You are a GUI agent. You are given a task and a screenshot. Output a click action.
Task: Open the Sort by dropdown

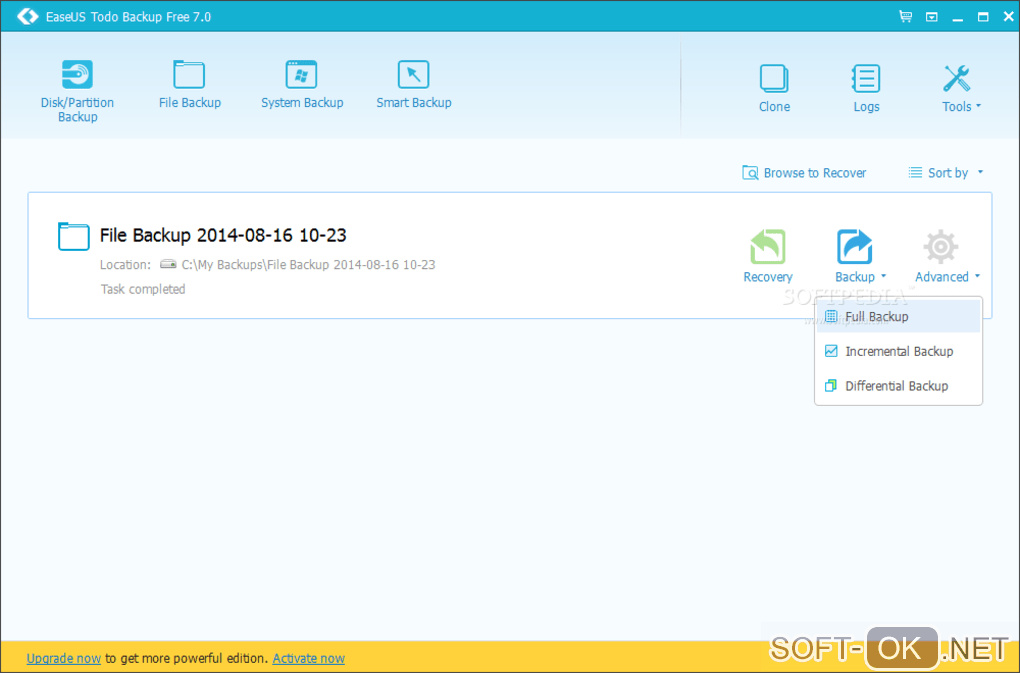[x=945, y=173]
